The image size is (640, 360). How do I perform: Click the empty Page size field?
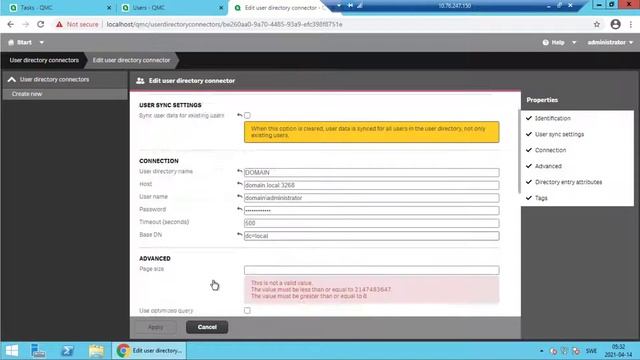tap(371, 270)
